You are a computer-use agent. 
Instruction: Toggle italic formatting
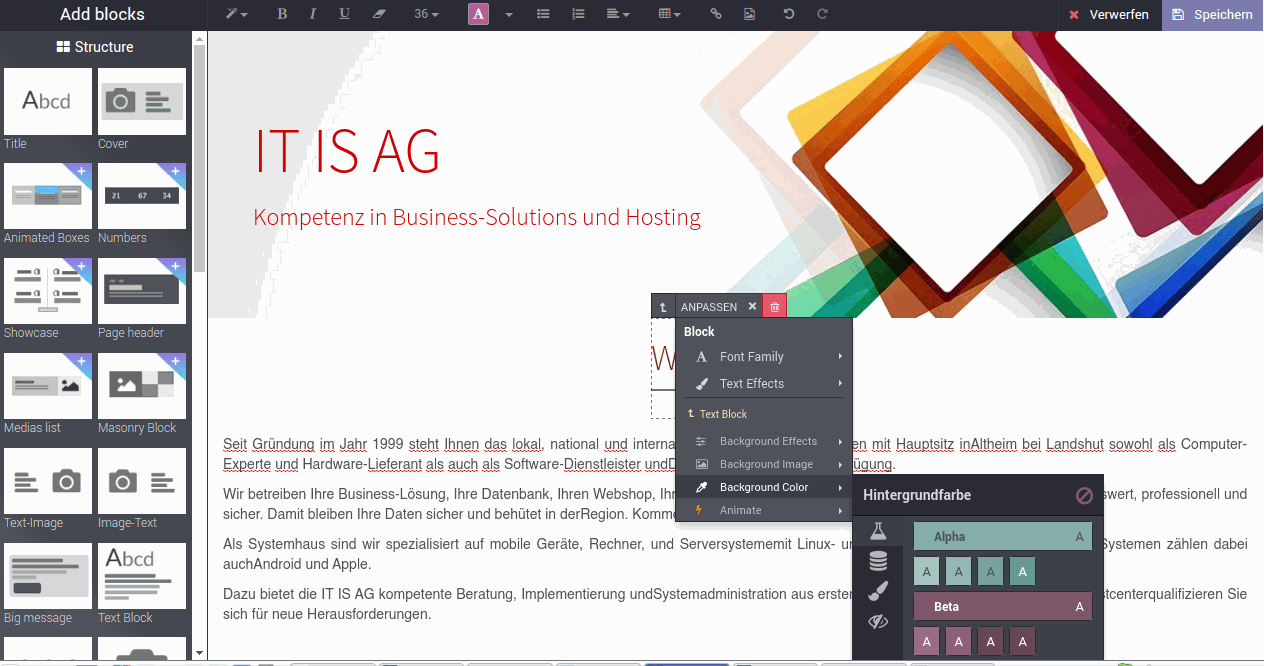tap(313, 14)
